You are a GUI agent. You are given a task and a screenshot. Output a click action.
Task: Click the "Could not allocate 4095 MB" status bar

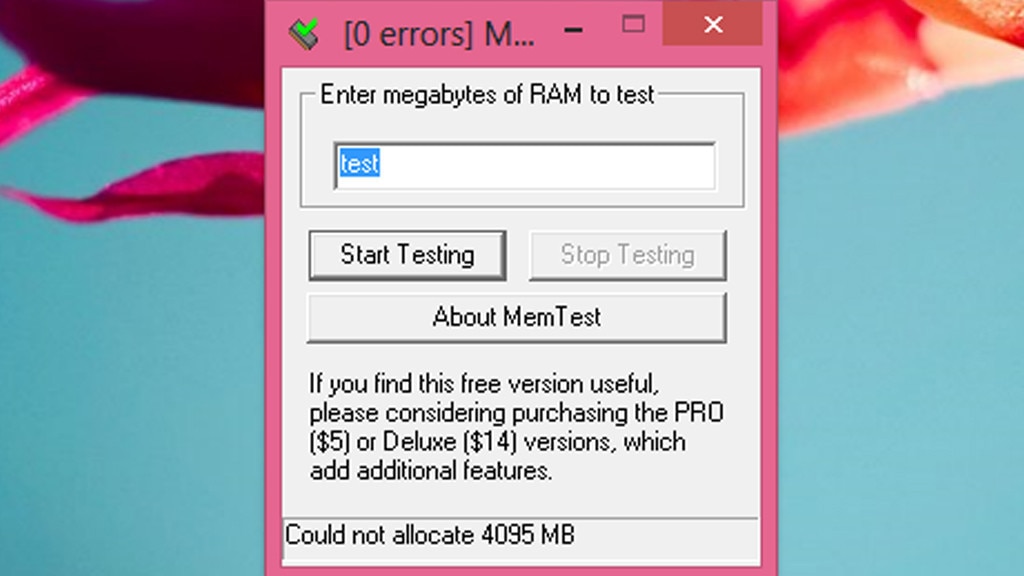430,537
